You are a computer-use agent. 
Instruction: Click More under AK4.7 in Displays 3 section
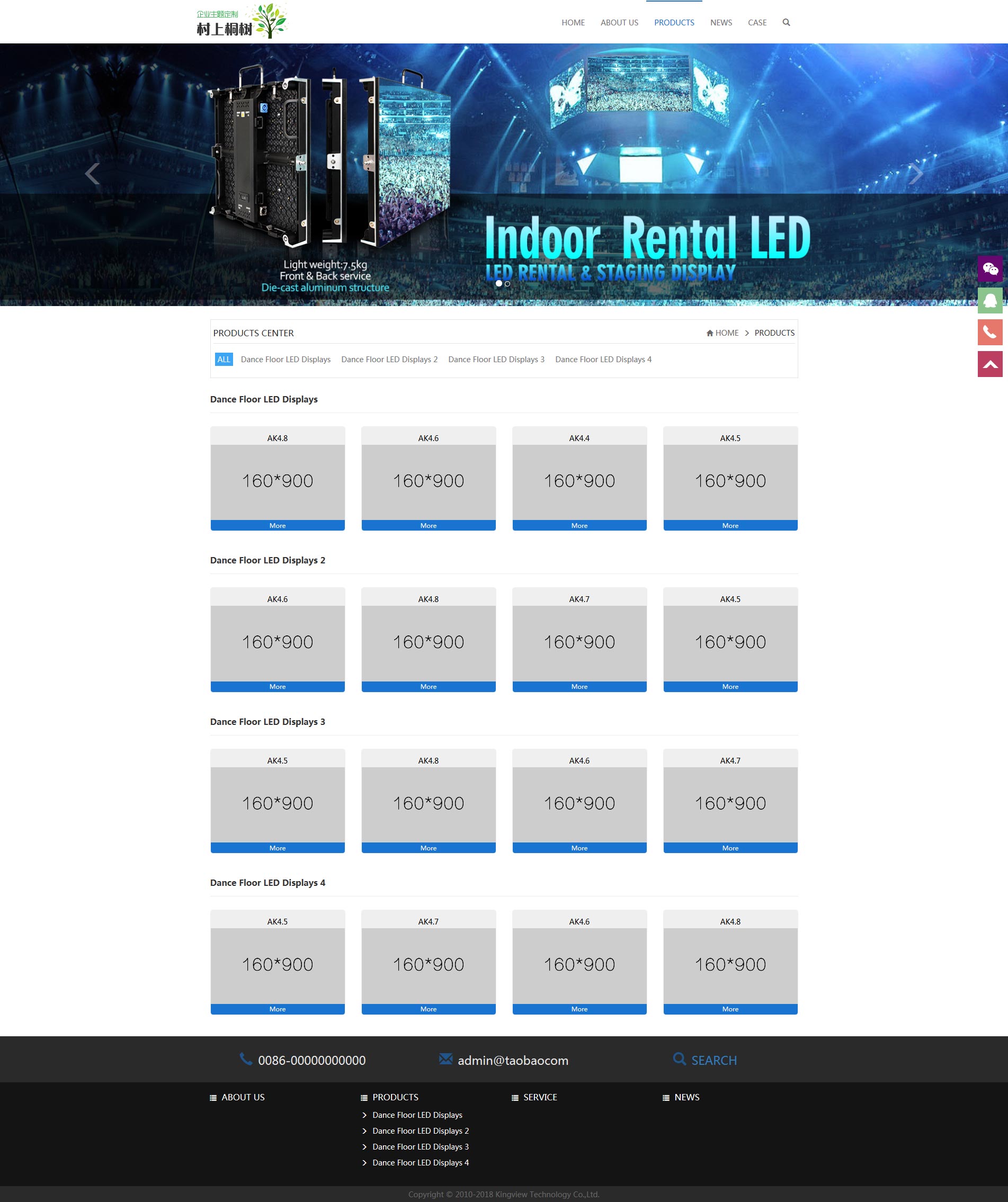pyautogui.click(x=730, y=848)
